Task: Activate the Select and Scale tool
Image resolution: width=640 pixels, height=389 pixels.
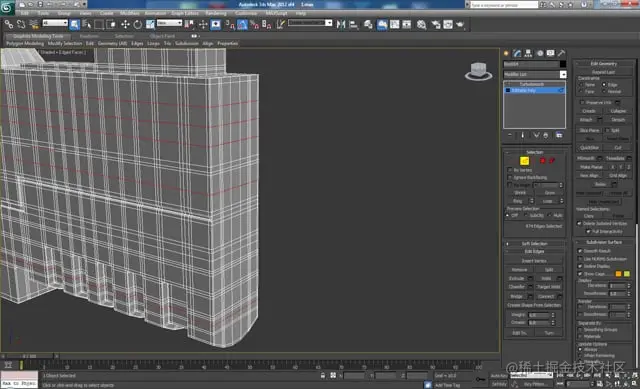Action: point(150,25)
